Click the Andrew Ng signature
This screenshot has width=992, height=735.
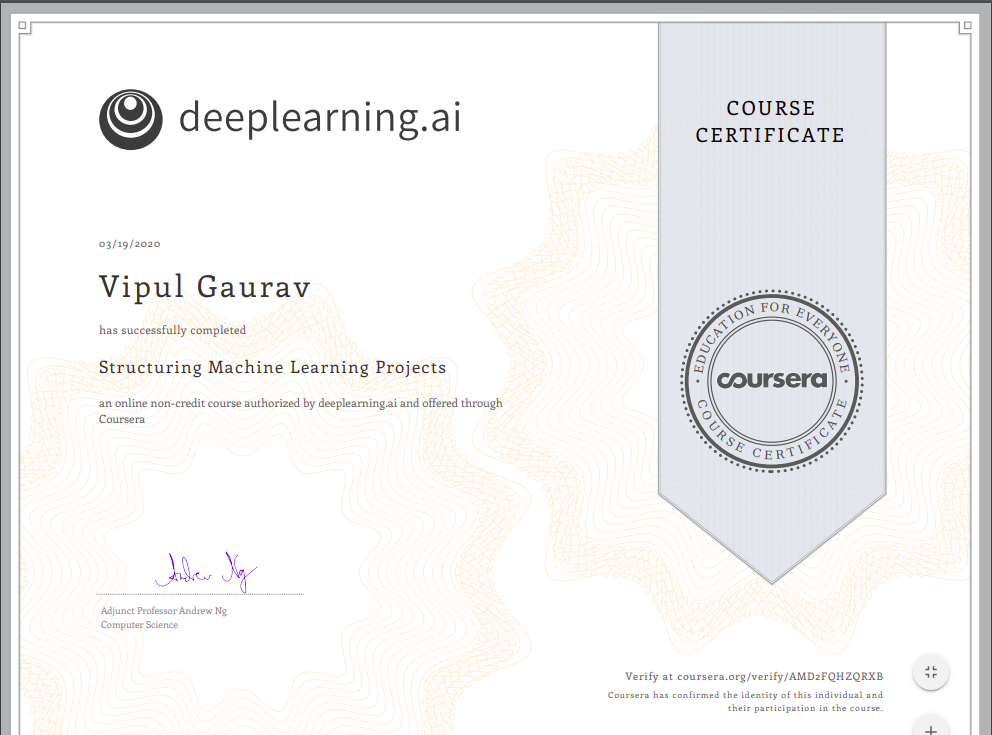pyautogui.click(x=206, y=571)
